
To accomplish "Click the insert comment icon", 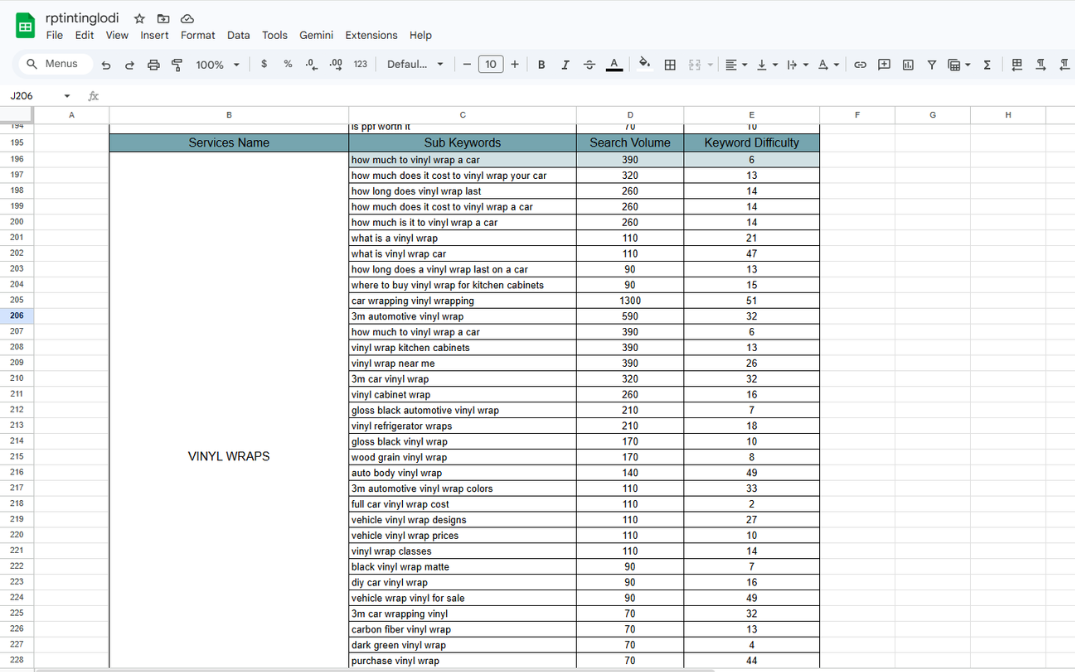I will click(884, 65).
